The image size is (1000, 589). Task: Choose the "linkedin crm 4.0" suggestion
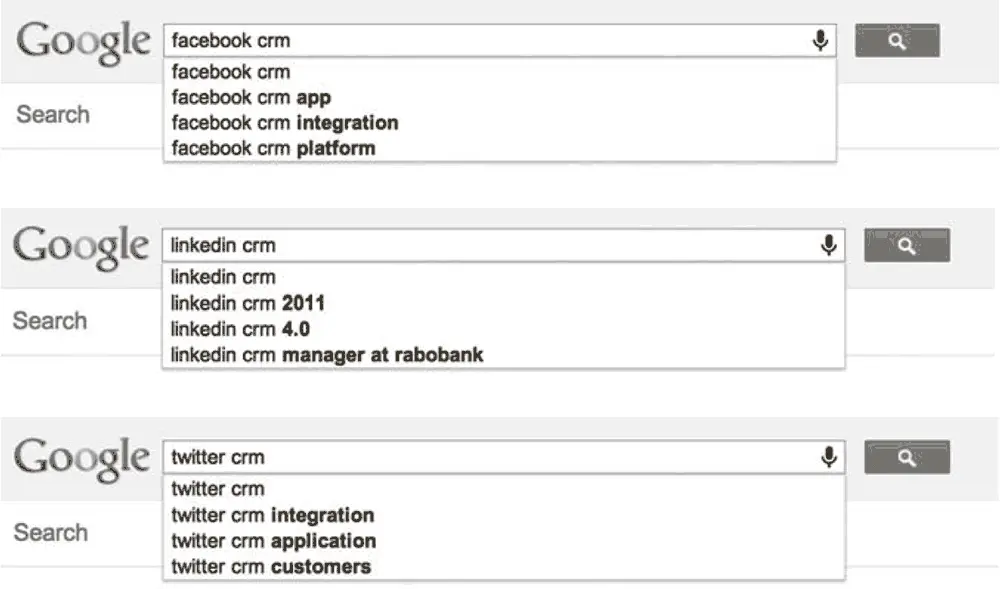click(503, 329)
